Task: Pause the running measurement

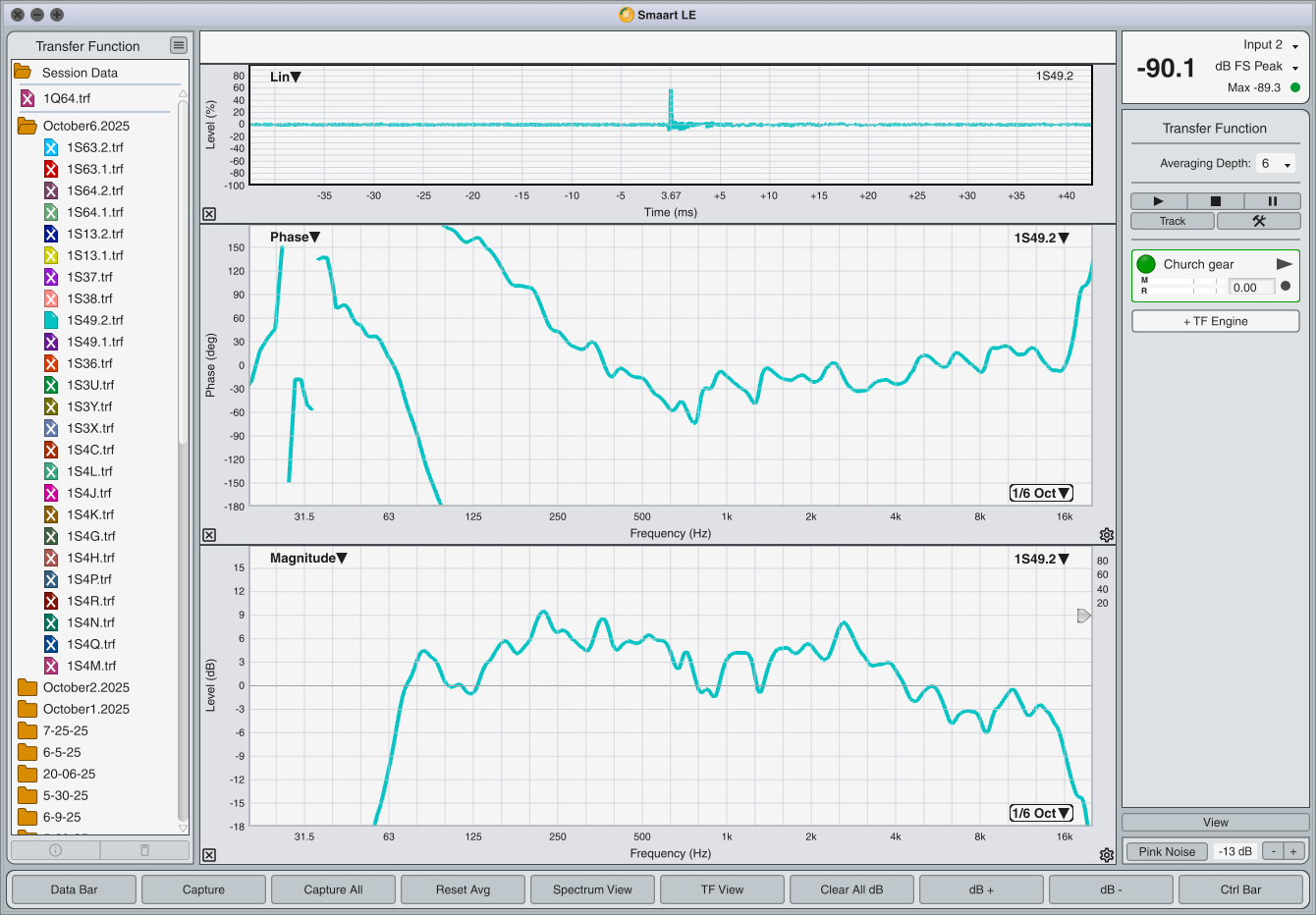Action: 1272,201
